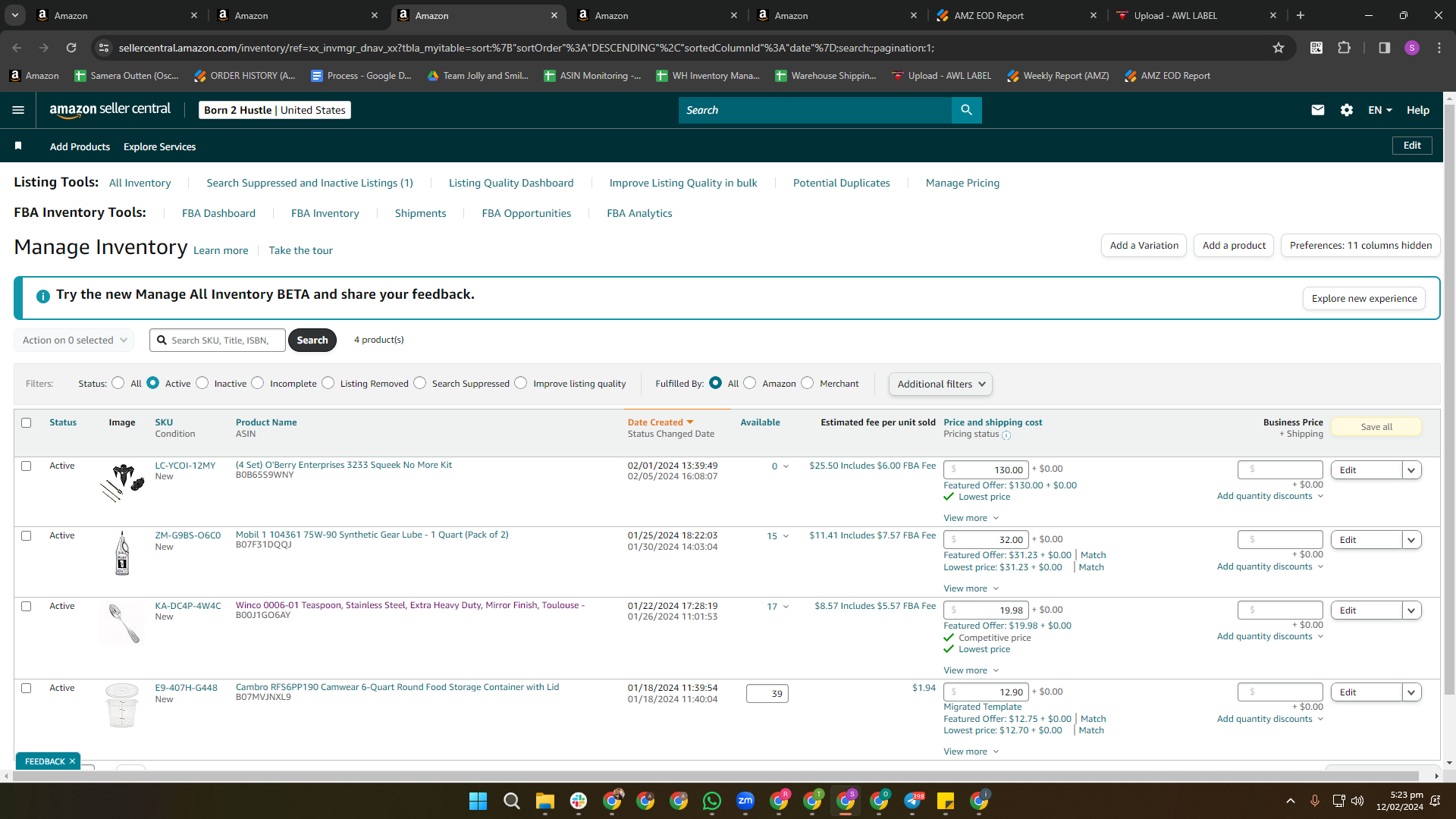Expand the available quantity chevron showing 15
Viewport: 1456px width, 819px height.
(x=786, y=536)
